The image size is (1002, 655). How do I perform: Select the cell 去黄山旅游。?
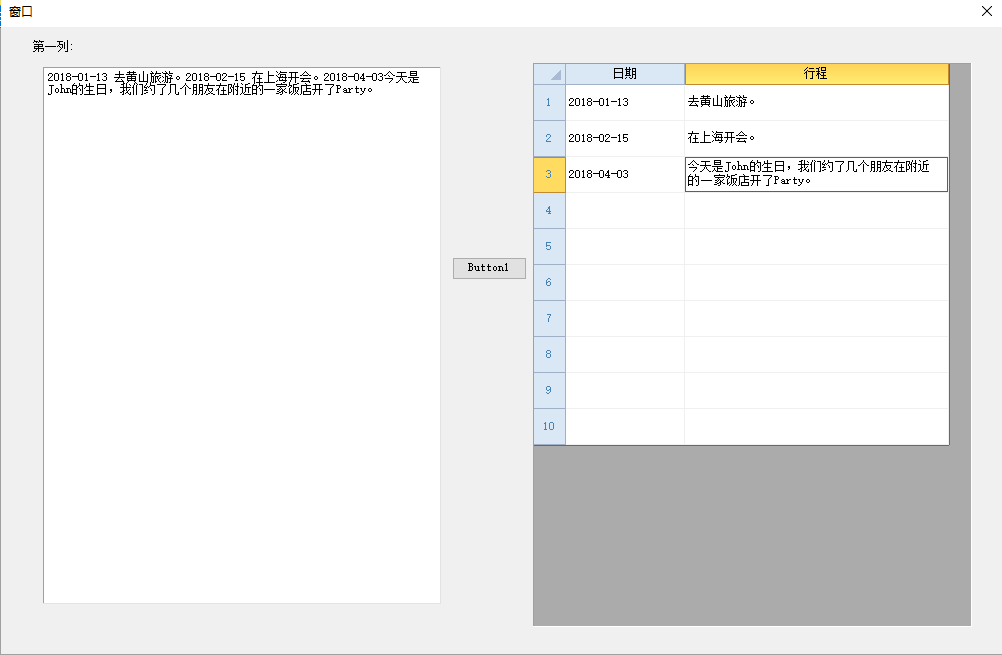click(x=816, y=102)
